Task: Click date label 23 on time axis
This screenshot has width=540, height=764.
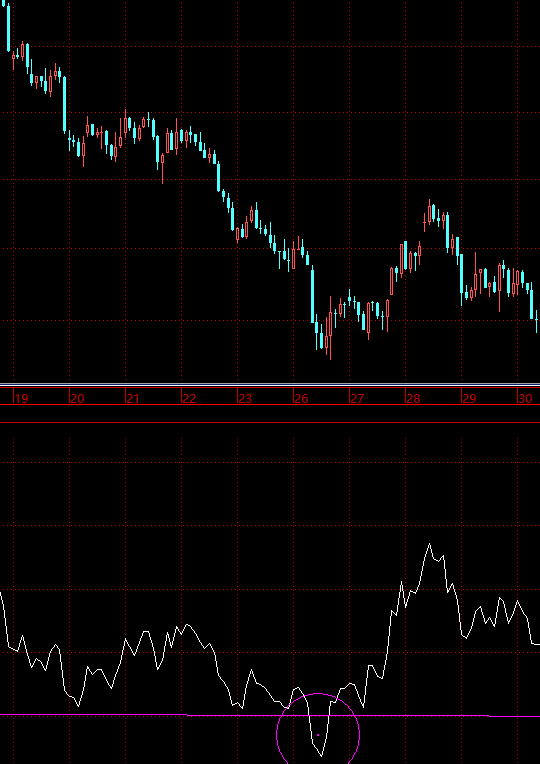Action: click(245, 399)
